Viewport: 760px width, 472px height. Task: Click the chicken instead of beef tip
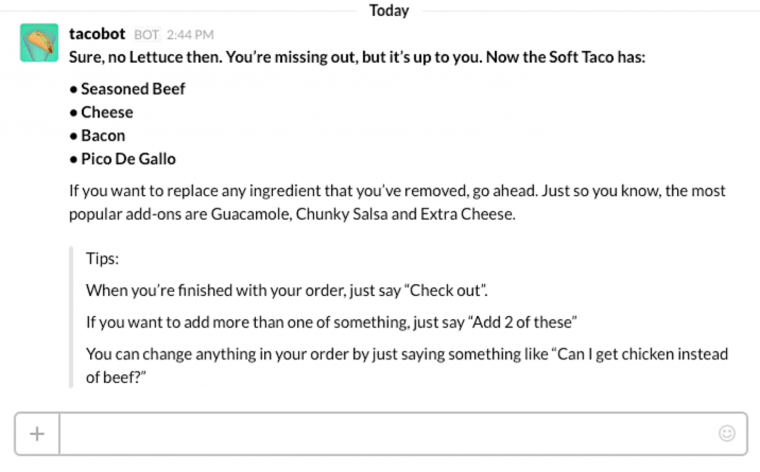[407, 365]
